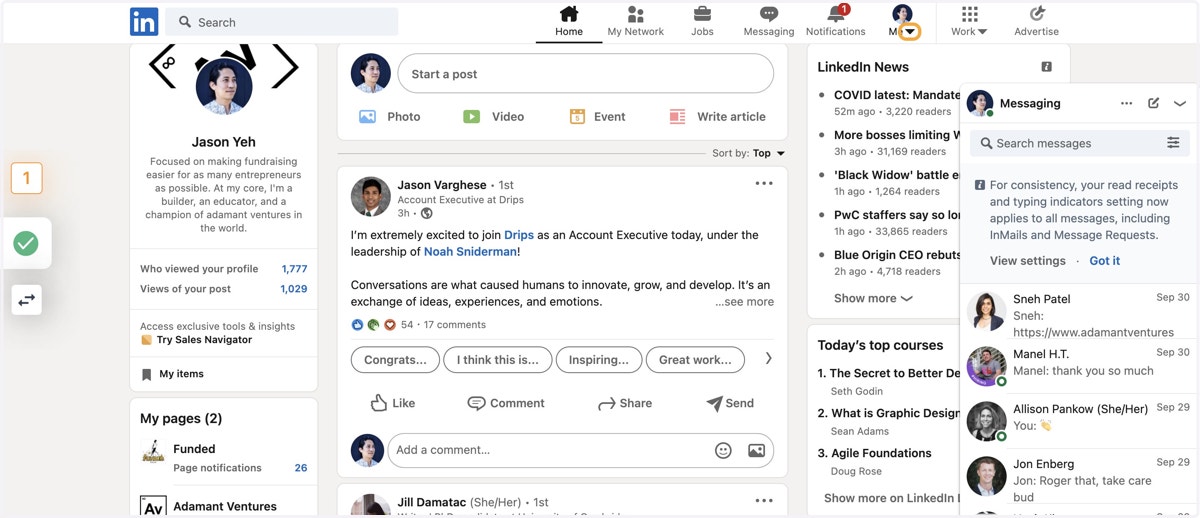Open Messaging in the top navigation

769,21
